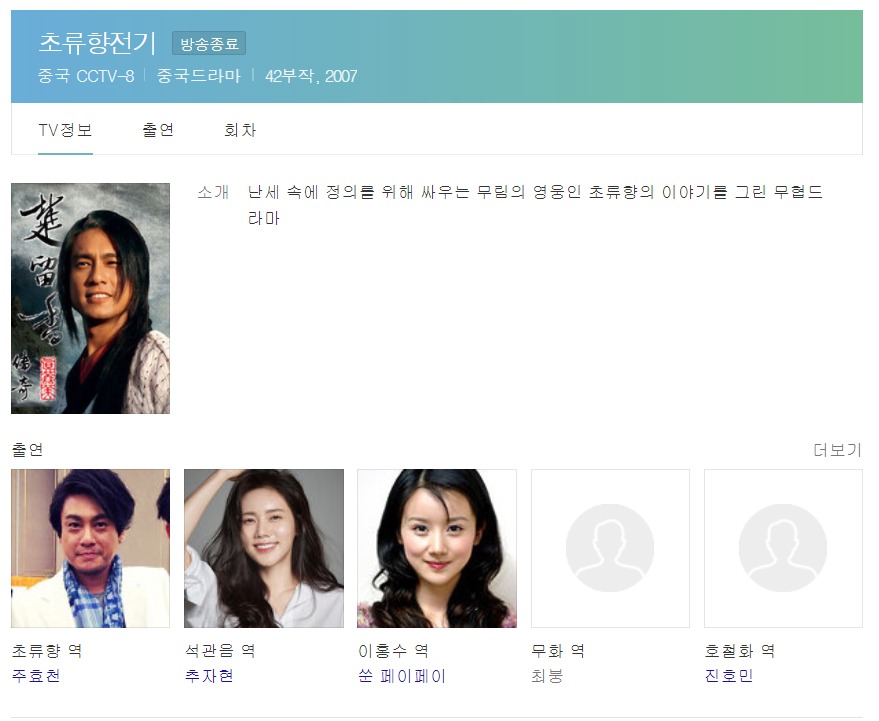Click the placeholder avatar icon for 진호민
879x721 pixels.
click(x=783, y=548)
